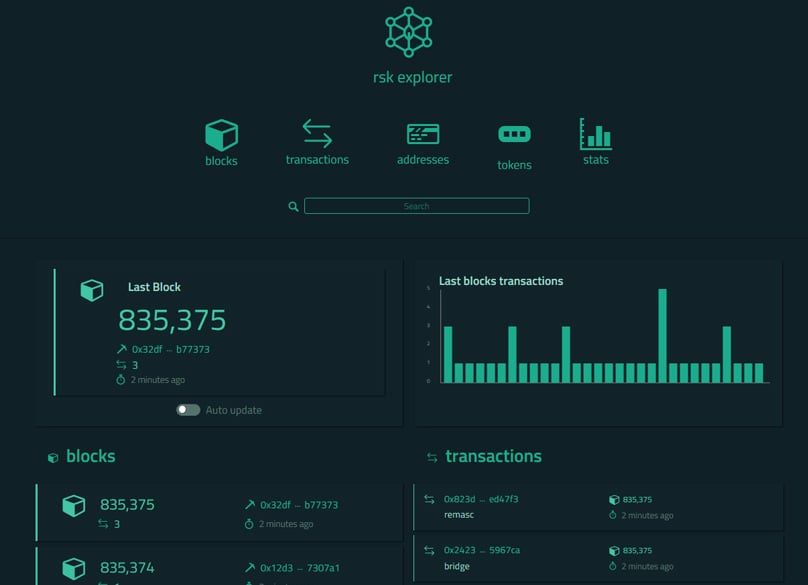Open miner 0x32df…b77373 in the Last Block card
The image size is (808, 585).
tap(171, 349)
